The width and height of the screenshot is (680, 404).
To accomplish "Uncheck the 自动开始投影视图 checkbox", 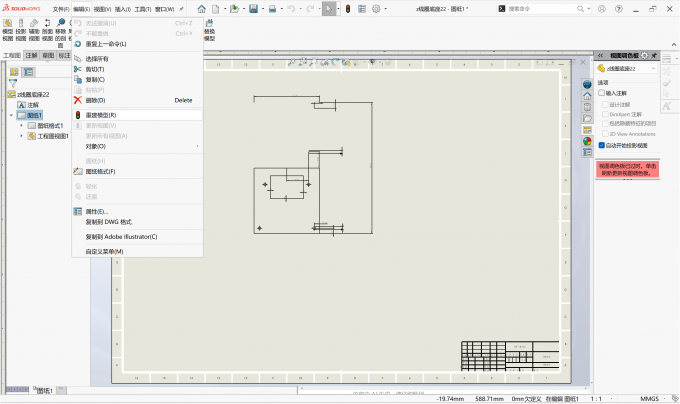I will 602,145.
